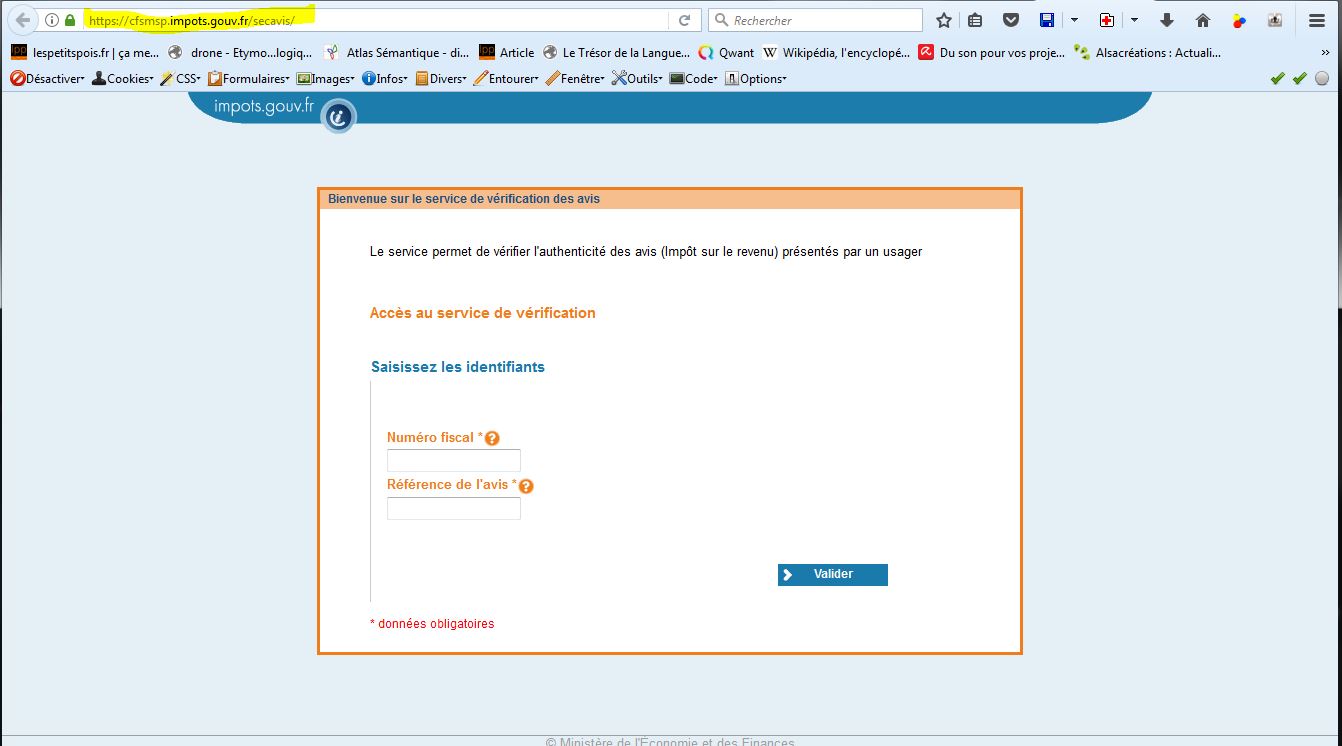Click the help icon beside Référence de l'avis
Viewport: 1342px width, 746px height.
[x=526, y=486]
